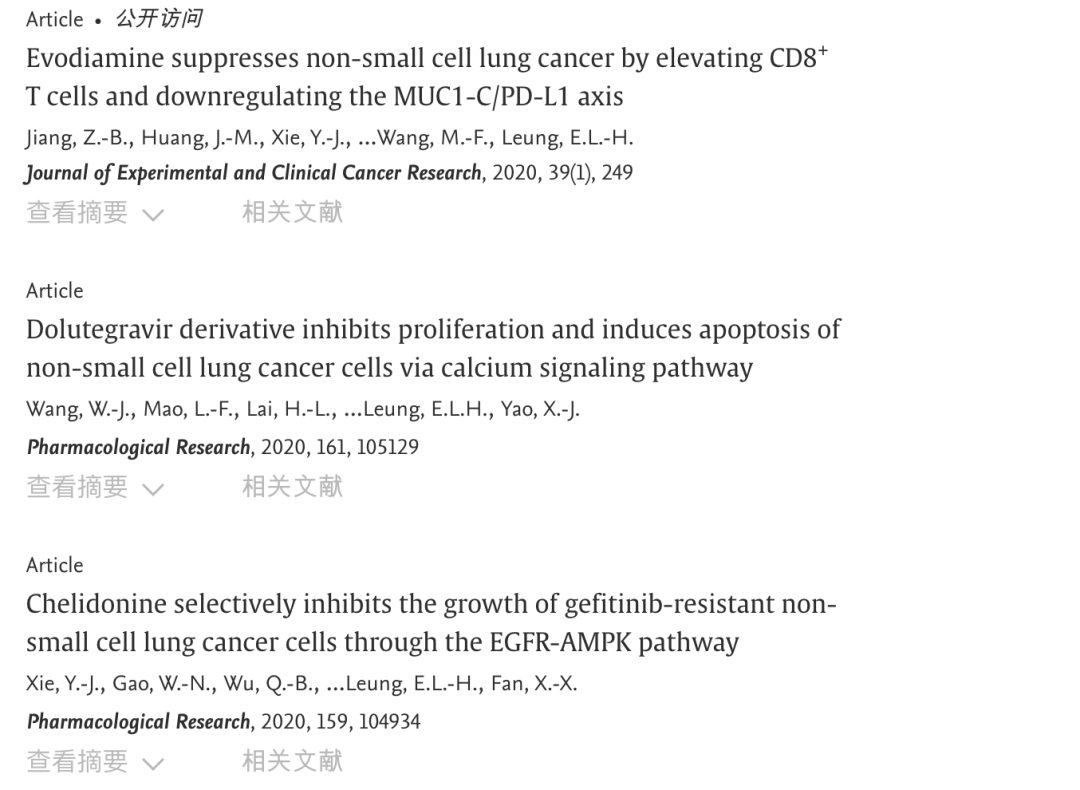Click 相关文献 under the Dolutegravir article
Viewport: 1080px width, 790px height.
pos(292,486)
